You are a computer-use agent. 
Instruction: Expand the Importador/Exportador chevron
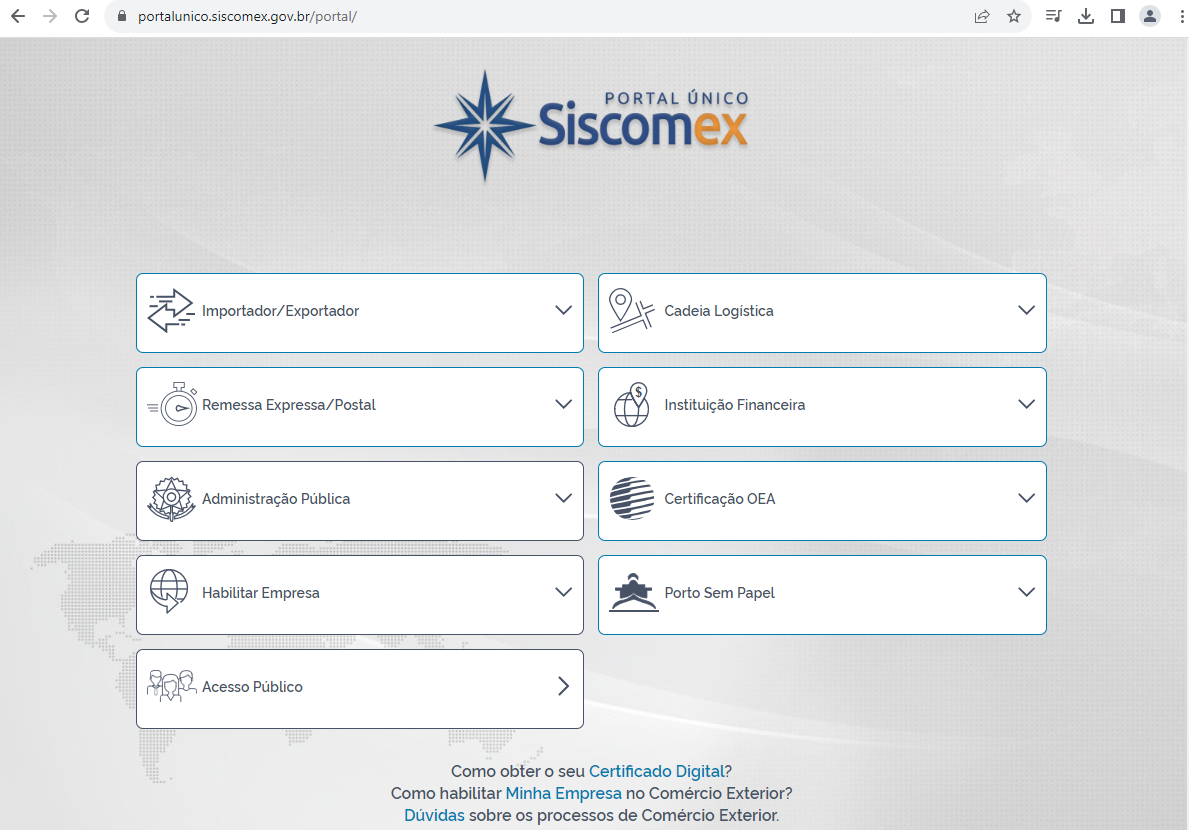point(563,311)
